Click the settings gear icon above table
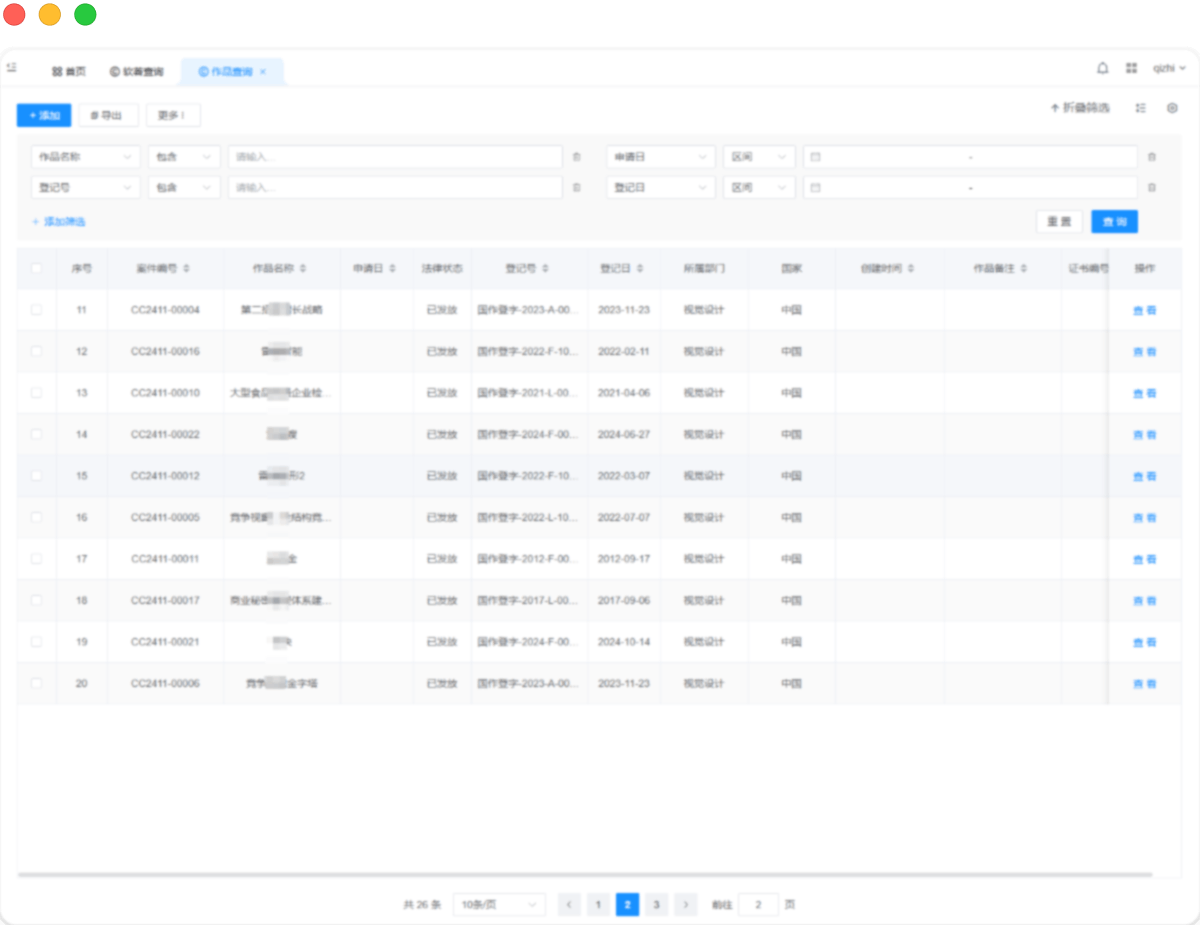Image resolution: width=1200 pixels, height=925 pixels. 1172,108
